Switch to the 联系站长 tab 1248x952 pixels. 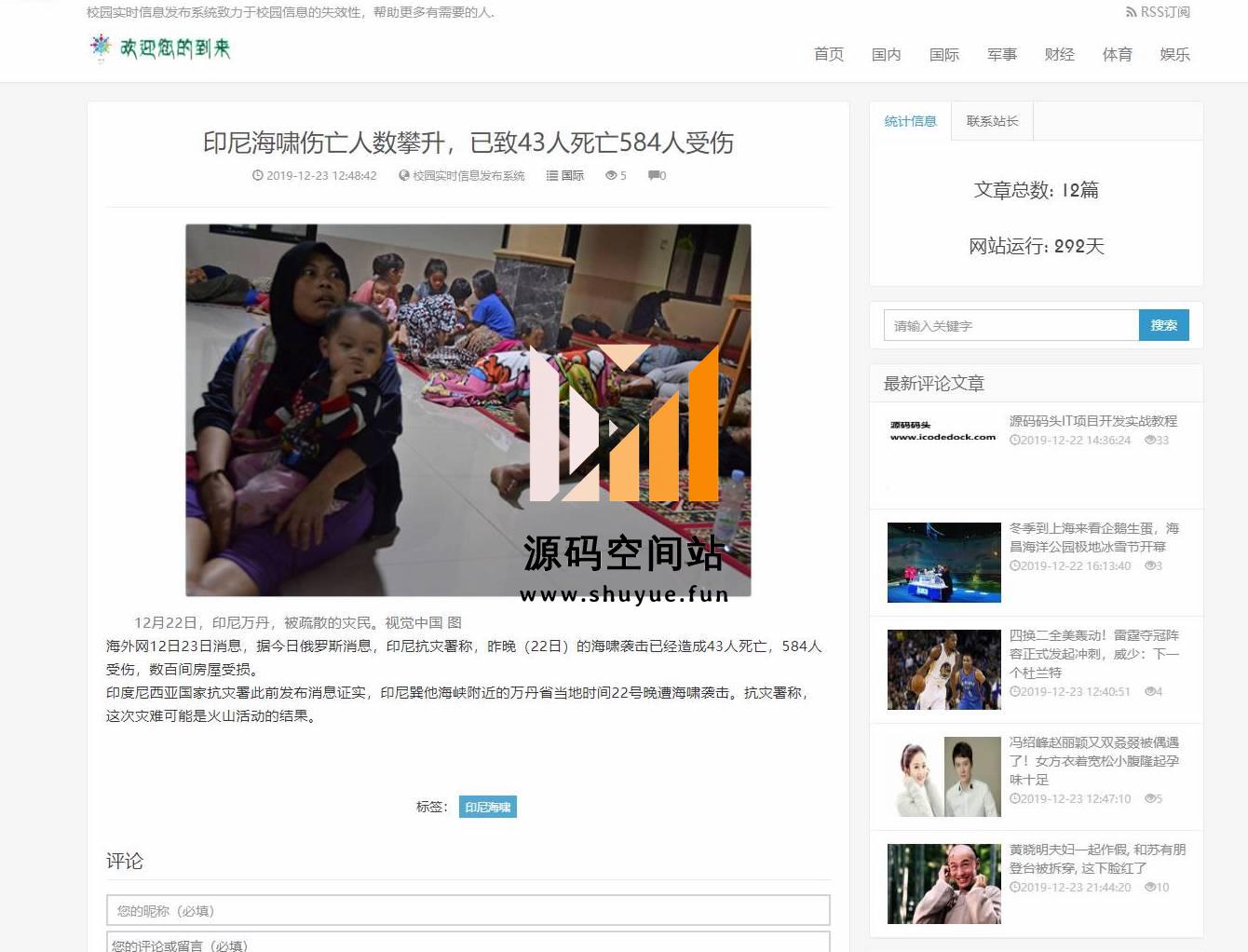coord(993,121)
